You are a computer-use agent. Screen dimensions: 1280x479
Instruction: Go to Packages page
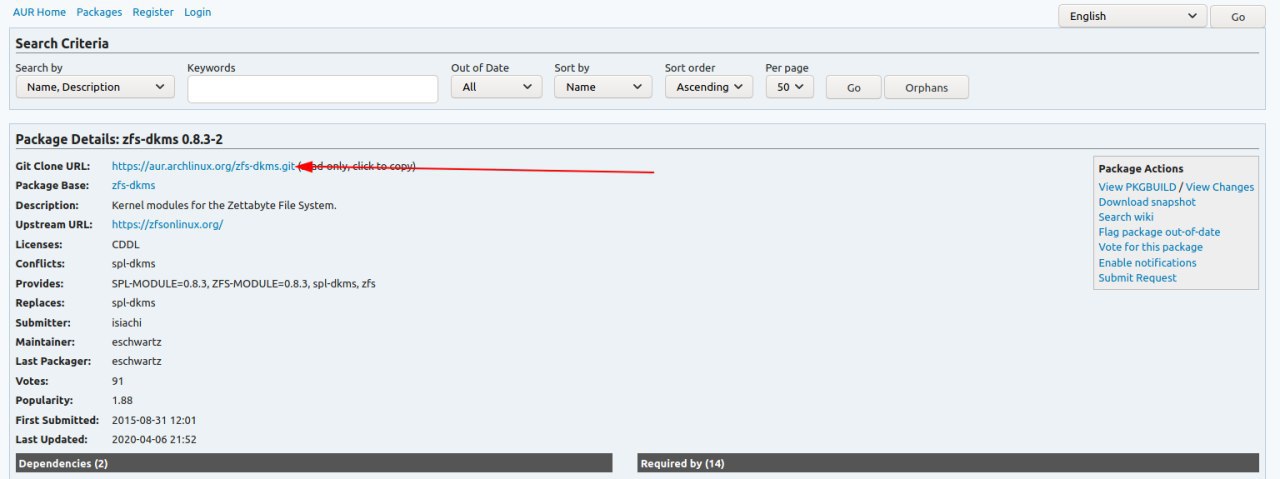(99, 12)
